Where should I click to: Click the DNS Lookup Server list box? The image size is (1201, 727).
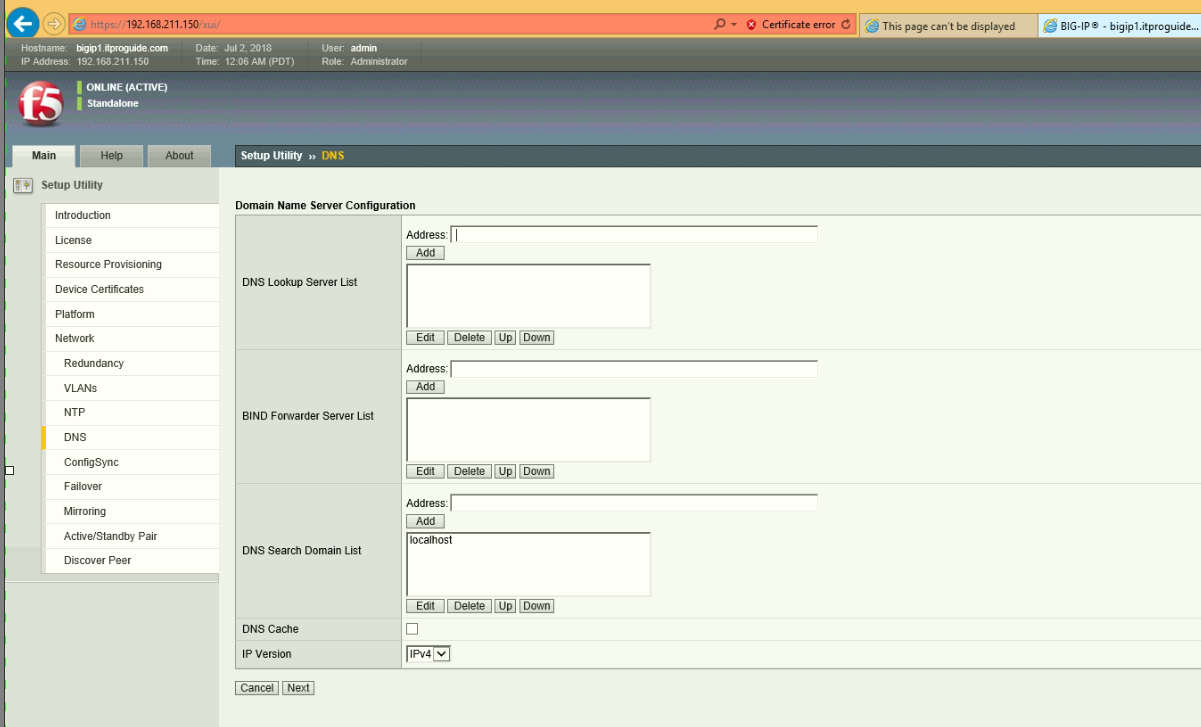[528, 295]
